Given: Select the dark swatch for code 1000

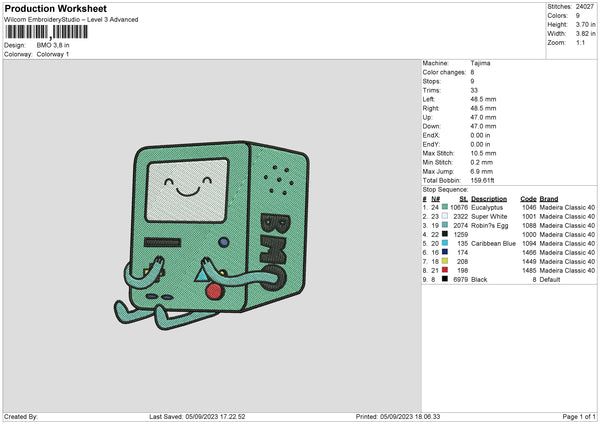Looking at the screenshot, I should (445, 234).
